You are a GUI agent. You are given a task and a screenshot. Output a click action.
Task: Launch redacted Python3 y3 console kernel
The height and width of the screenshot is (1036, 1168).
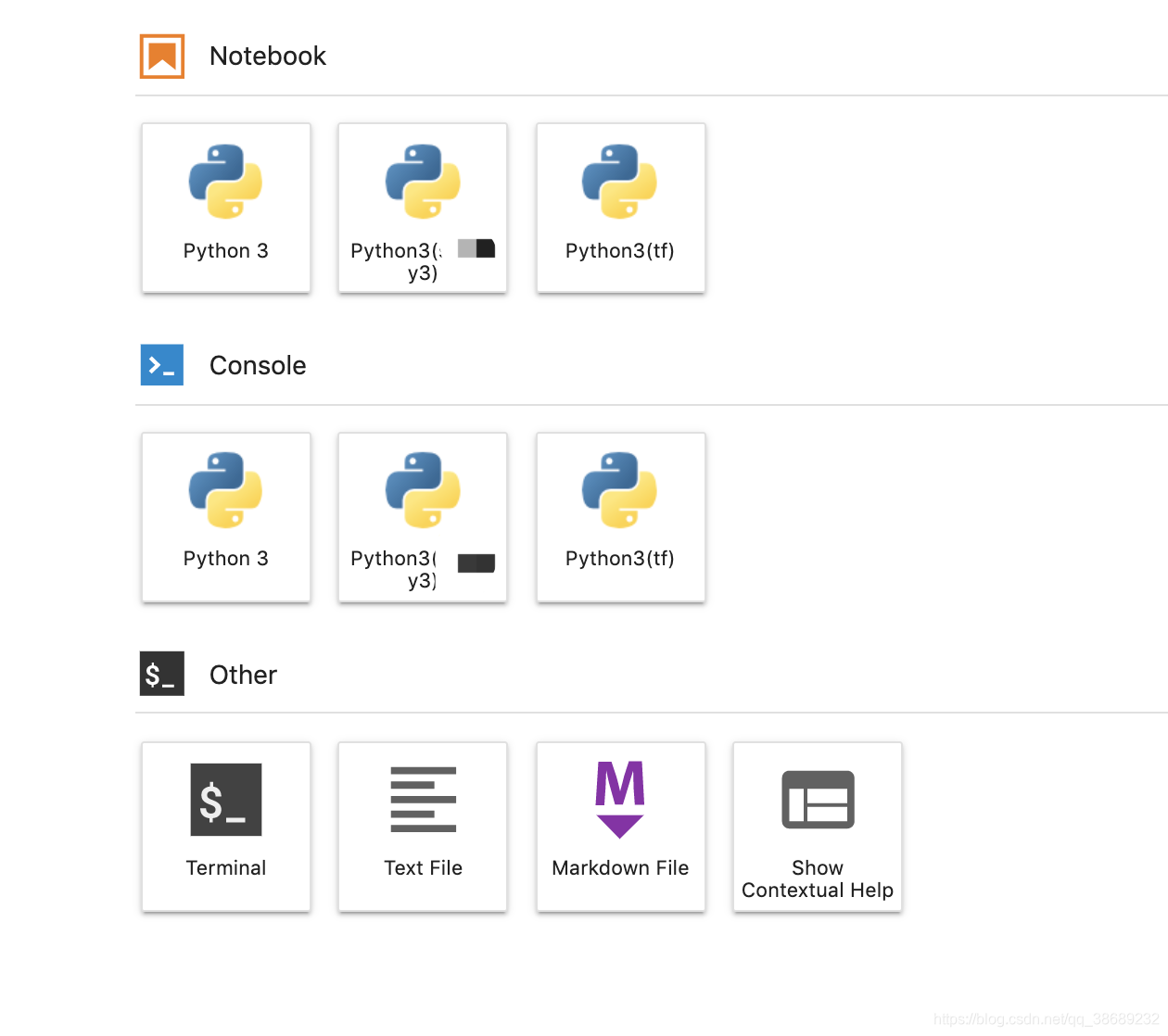pos(423,517)
